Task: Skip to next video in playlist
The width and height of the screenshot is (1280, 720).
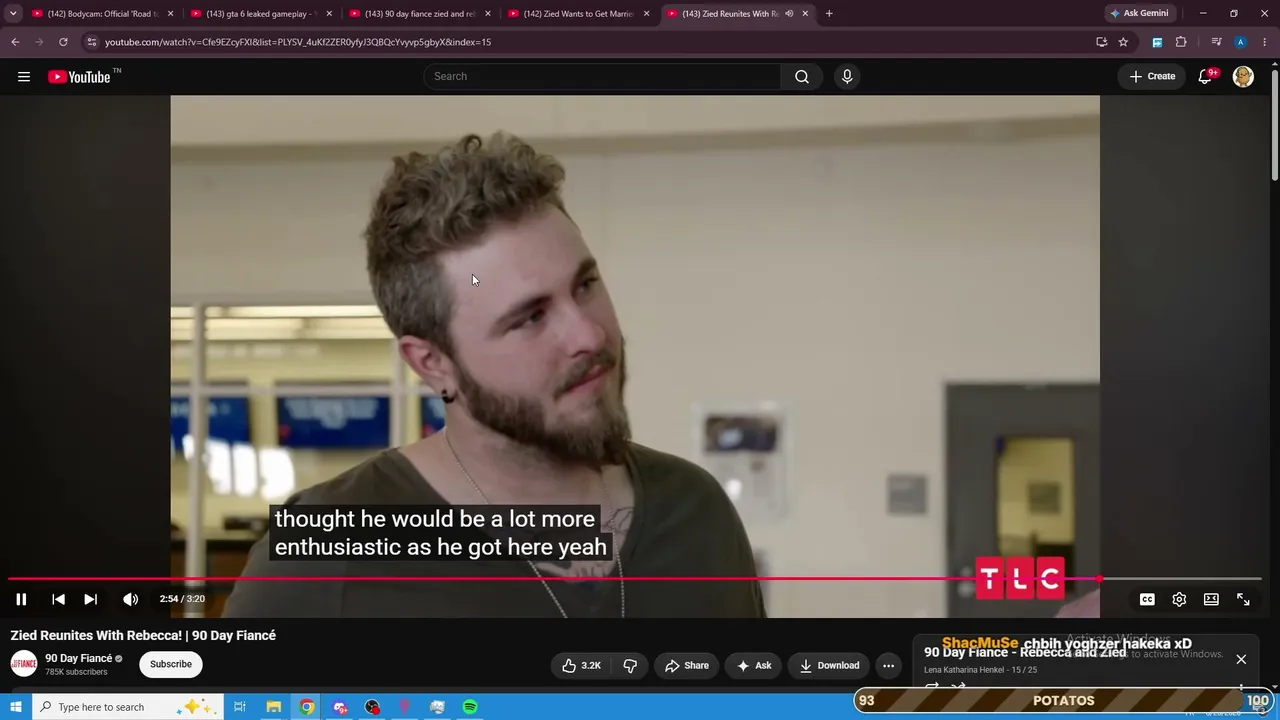Action: click(x=90, y=599)
